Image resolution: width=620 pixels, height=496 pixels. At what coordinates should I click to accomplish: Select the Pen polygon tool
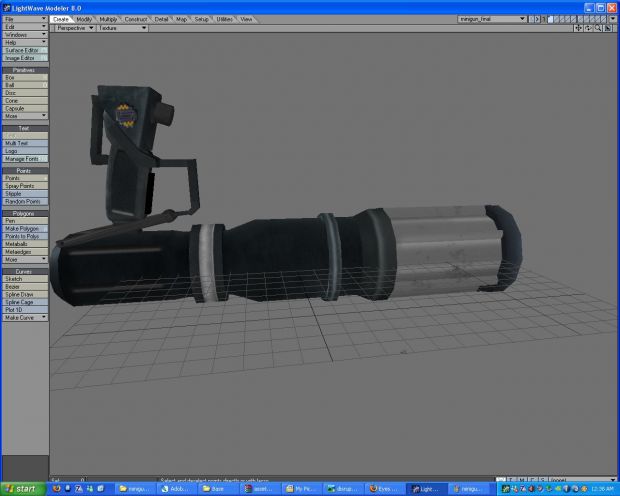[25, 221]
